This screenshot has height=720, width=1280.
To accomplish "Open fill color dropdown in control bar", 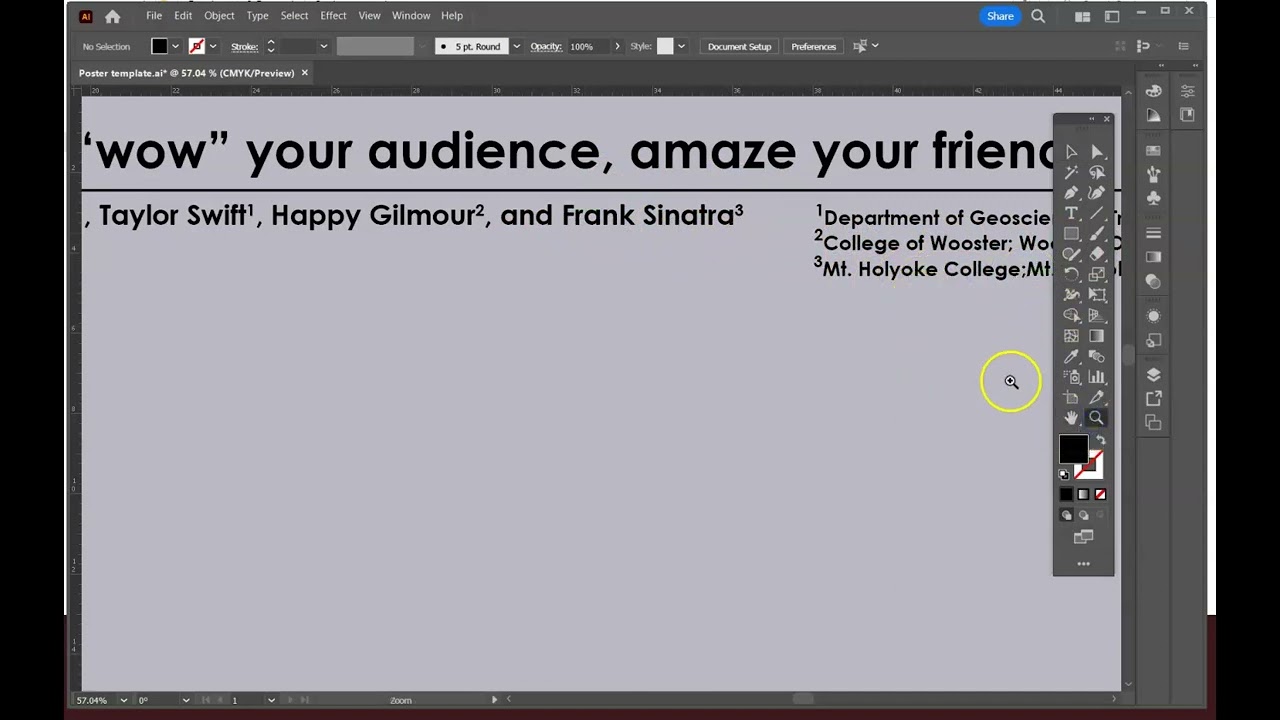I will pyautogui.click(x=175, y=46).
